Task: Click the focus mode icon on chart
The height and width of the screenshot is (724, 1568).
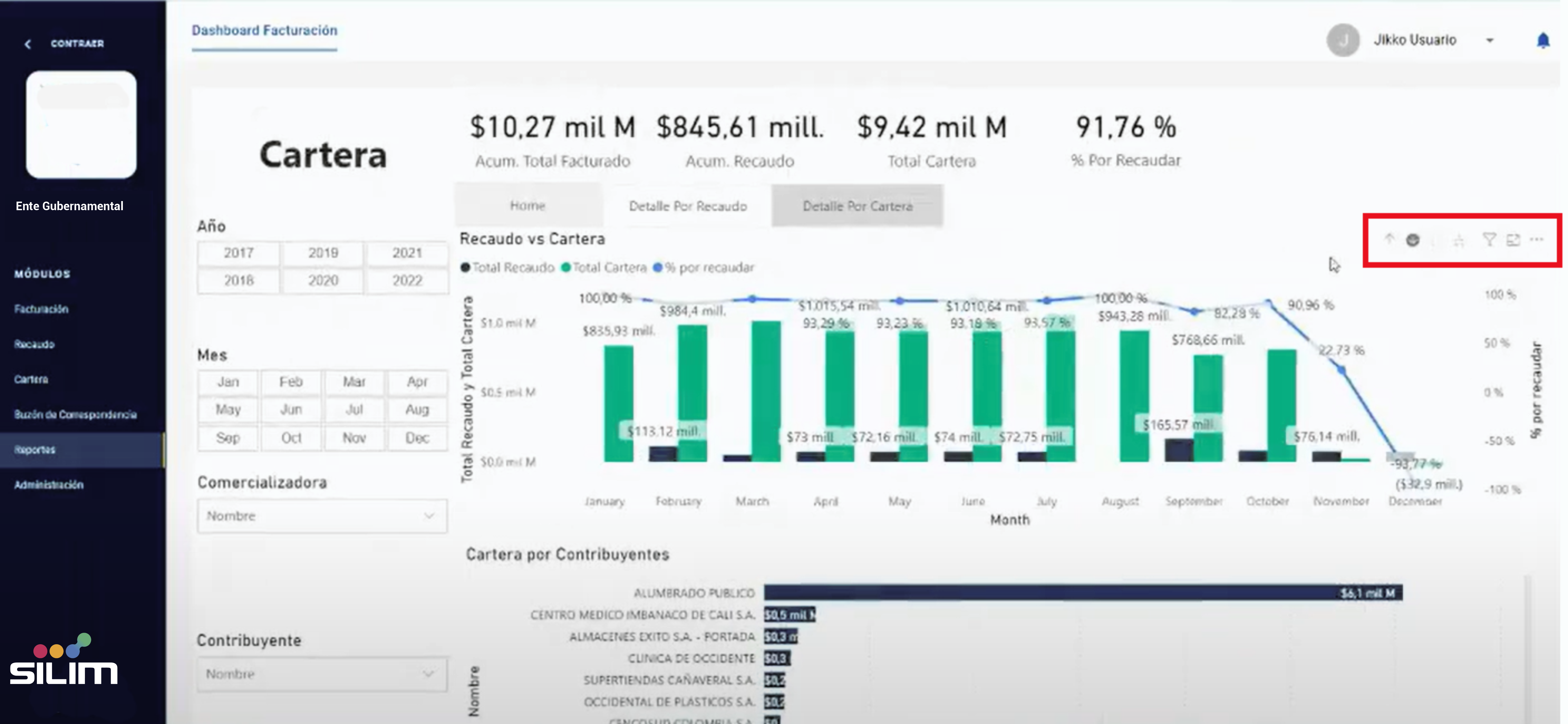Action: (x=1513, y=240)
